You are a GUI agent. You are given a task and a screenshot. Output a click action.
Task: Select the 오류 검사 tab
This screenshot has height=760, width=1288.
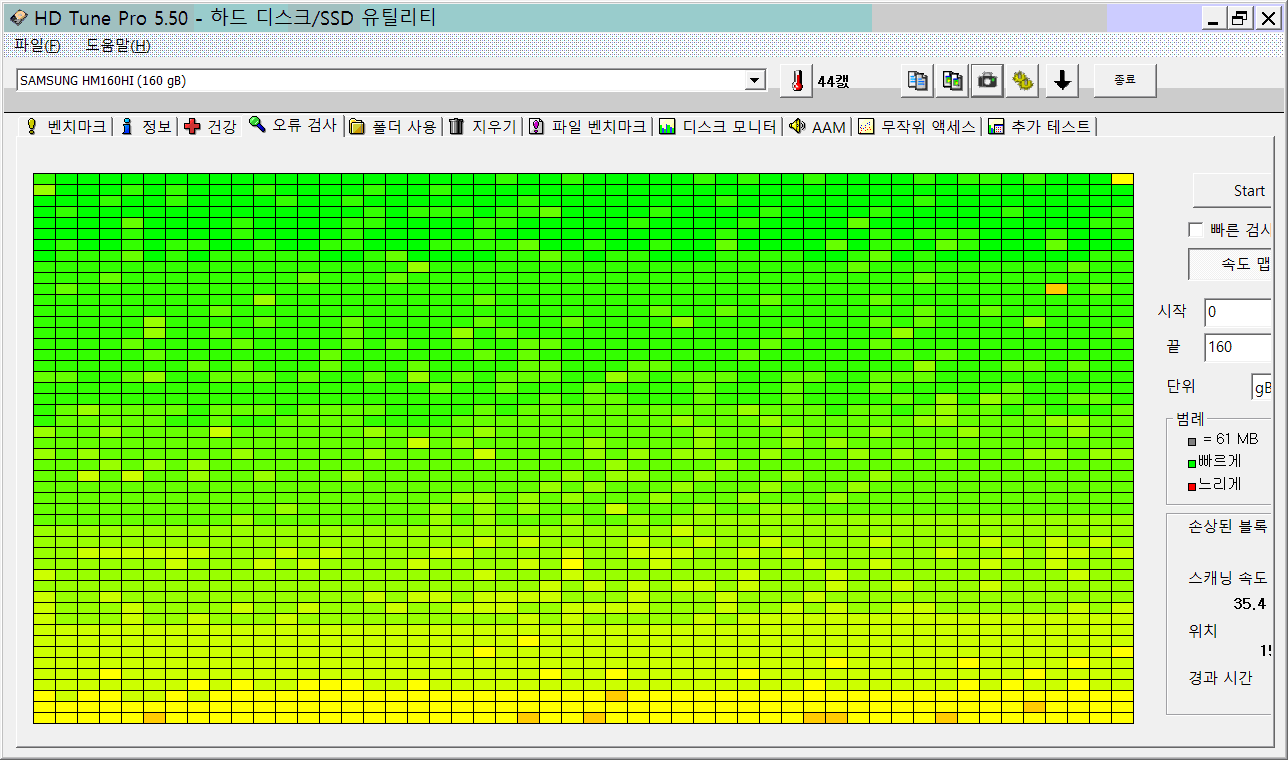pos(293,125)
